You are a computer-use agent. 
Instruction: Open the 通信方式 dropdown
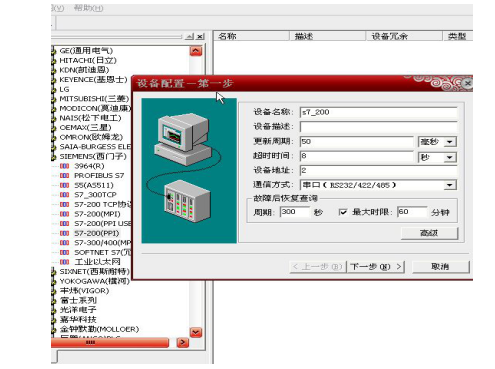pyautogui.click(x=450, y=185)
